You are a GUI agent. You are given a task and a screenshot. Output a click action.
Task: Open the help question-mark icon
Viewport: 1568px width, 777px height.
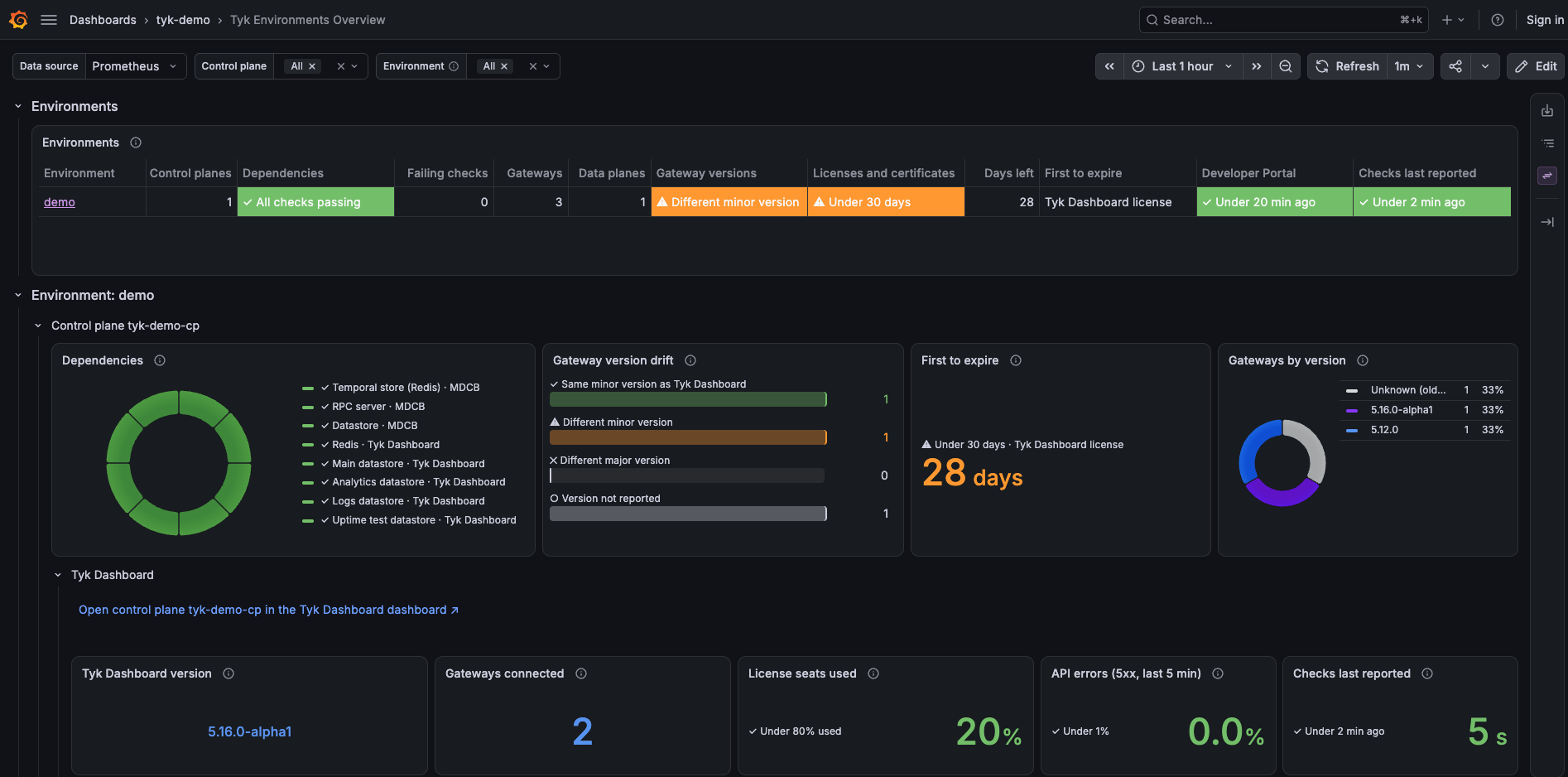1498,20
